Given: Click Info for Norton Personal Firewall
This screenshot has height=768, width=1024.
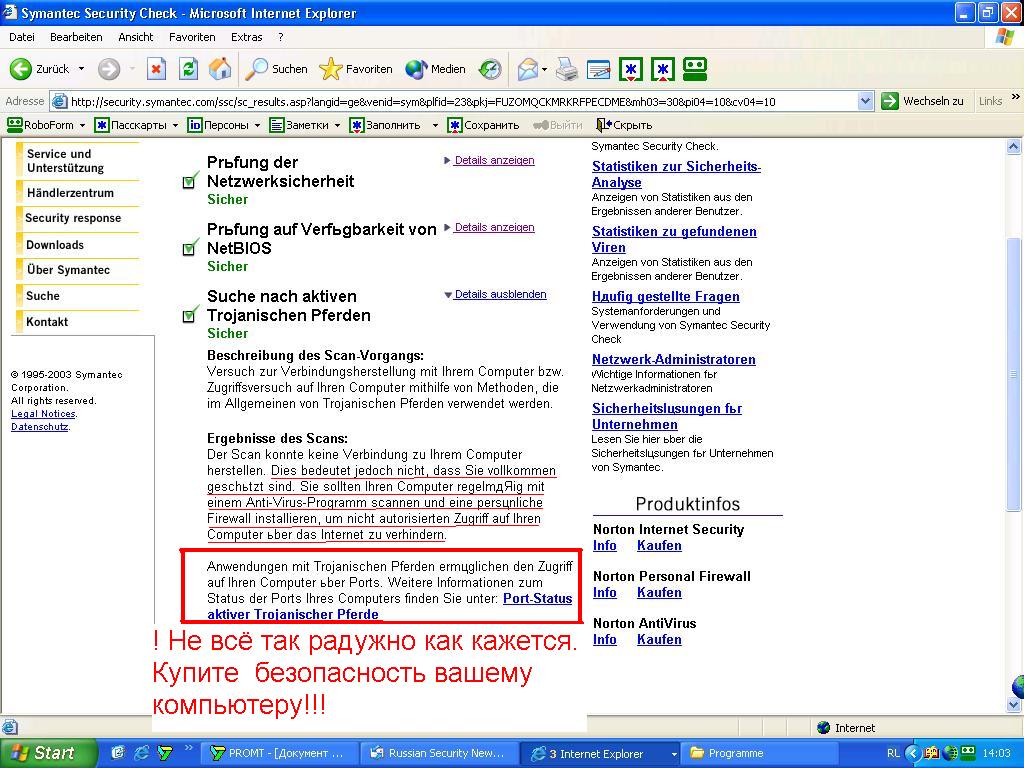Looking at the screenshot, I should (x=605, y=592).
